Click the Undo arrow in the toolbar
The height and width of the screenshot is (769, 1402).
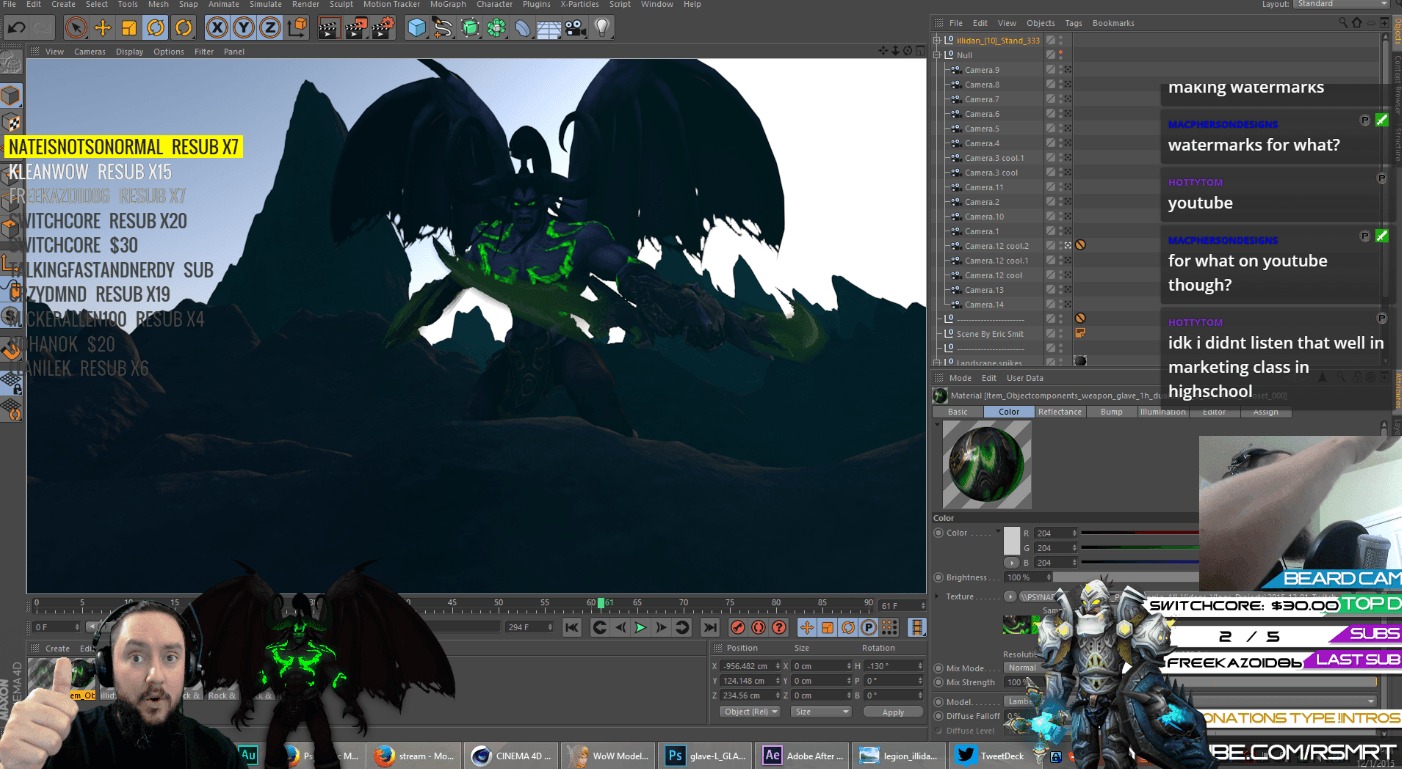(x=15, y=28)
